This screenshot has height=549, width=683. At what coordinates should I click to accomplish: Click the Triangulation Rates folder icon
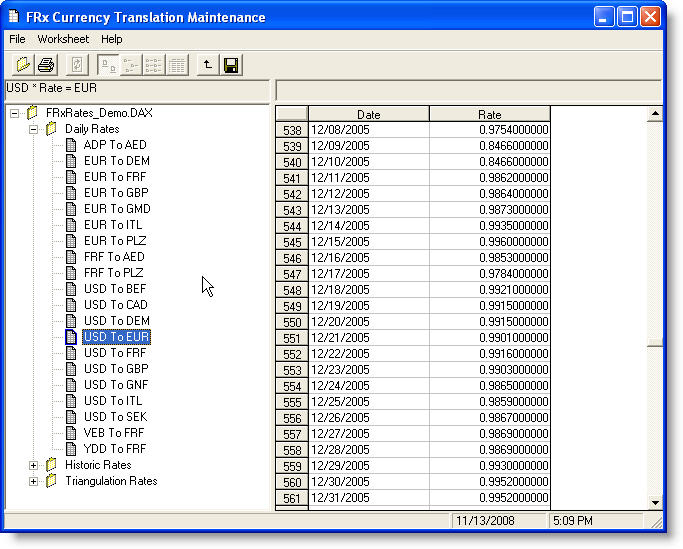(51, 481)
